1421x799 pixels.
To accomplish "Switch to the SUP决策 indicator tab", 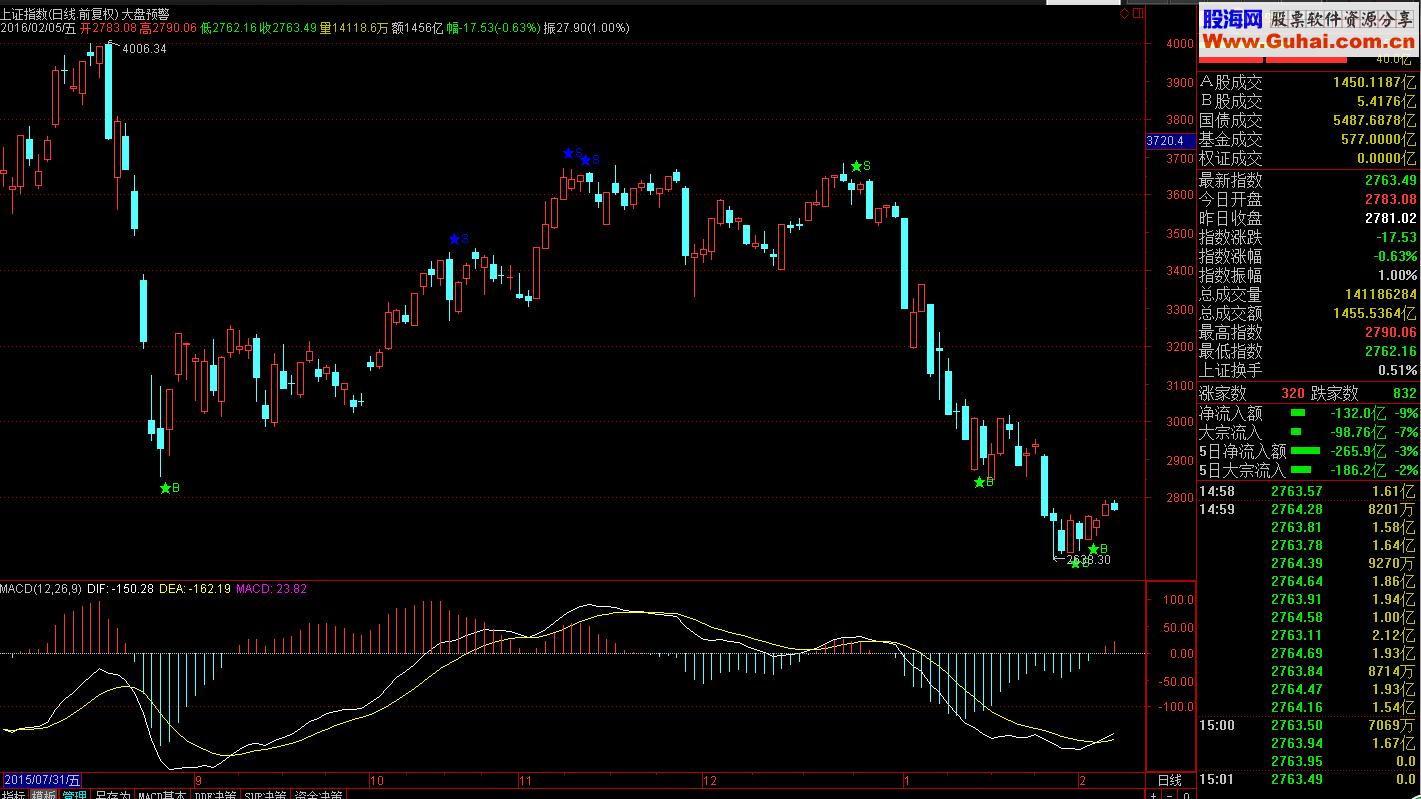I will point(267,794).
